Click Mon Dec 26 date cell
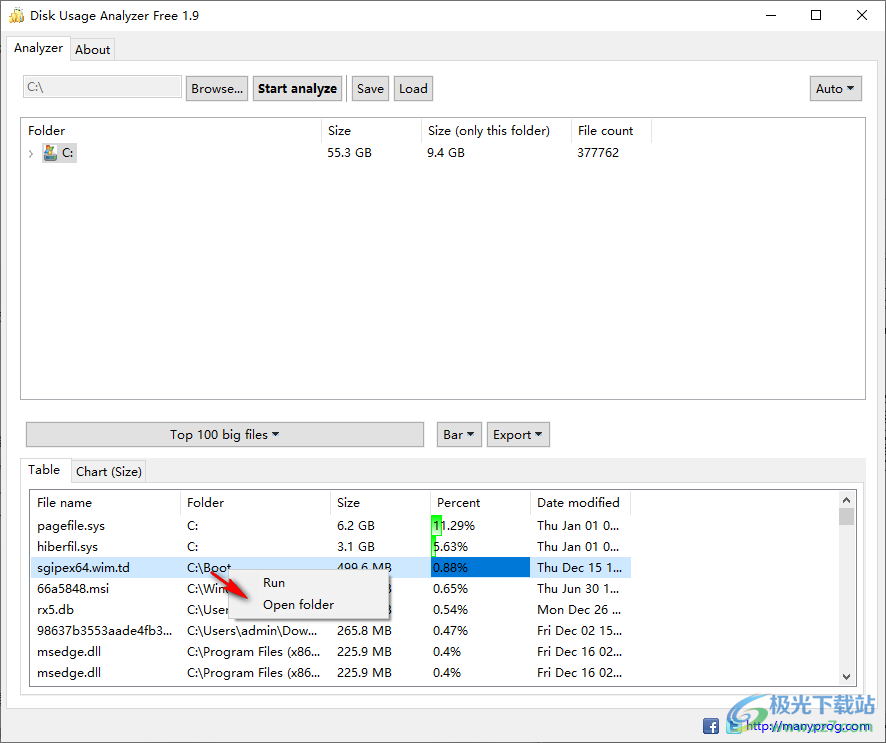The width and height of the screenshot is (886, 743). point(579,610)
